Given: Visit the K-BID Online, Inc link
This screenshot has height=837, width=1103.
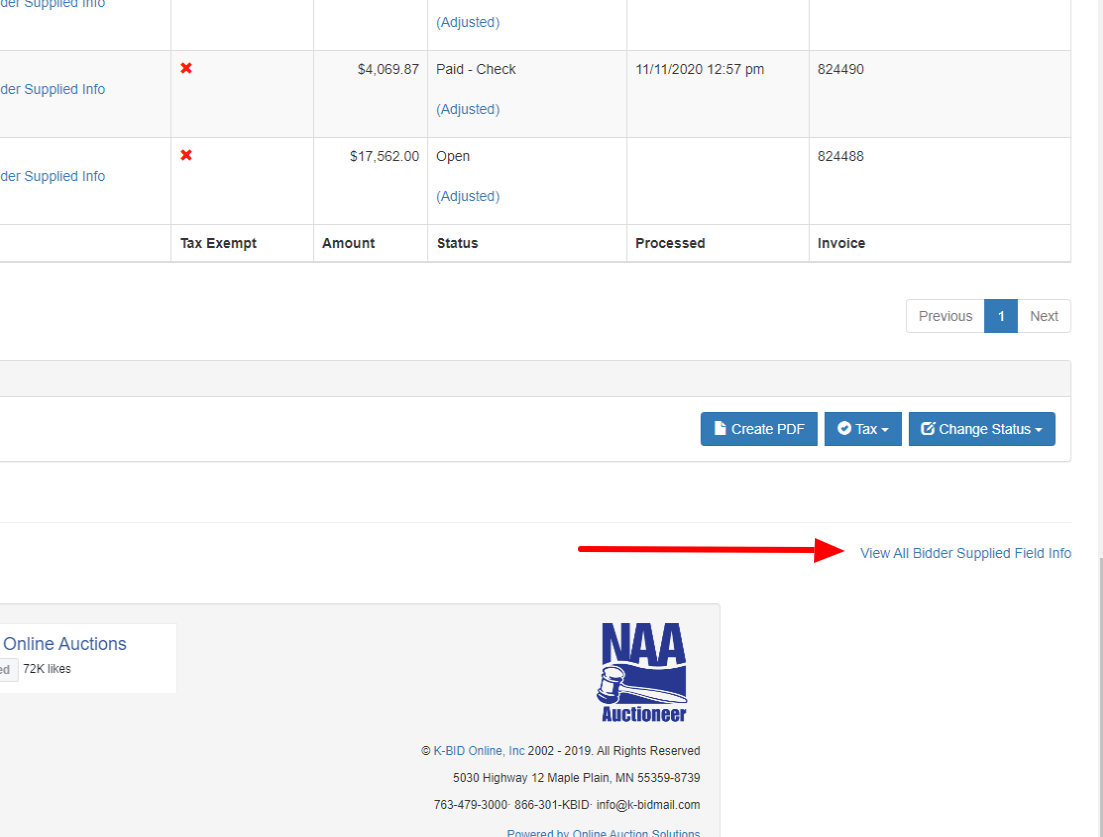Looking at the screenshot, I should pos(478,751).
